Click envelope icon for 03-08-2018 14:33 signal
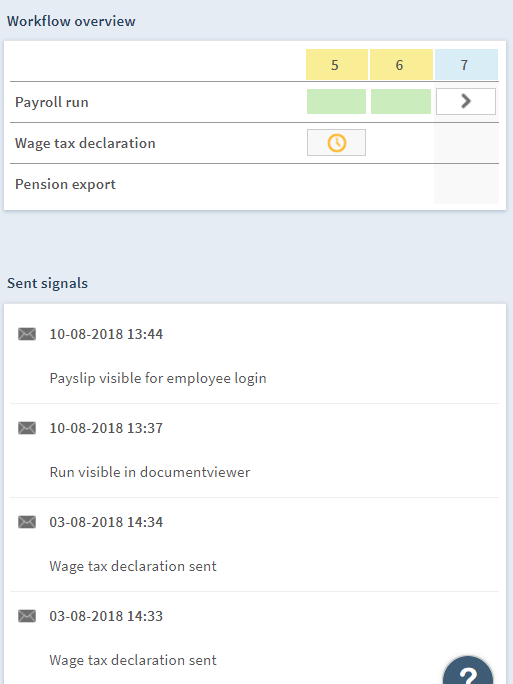 27,616
